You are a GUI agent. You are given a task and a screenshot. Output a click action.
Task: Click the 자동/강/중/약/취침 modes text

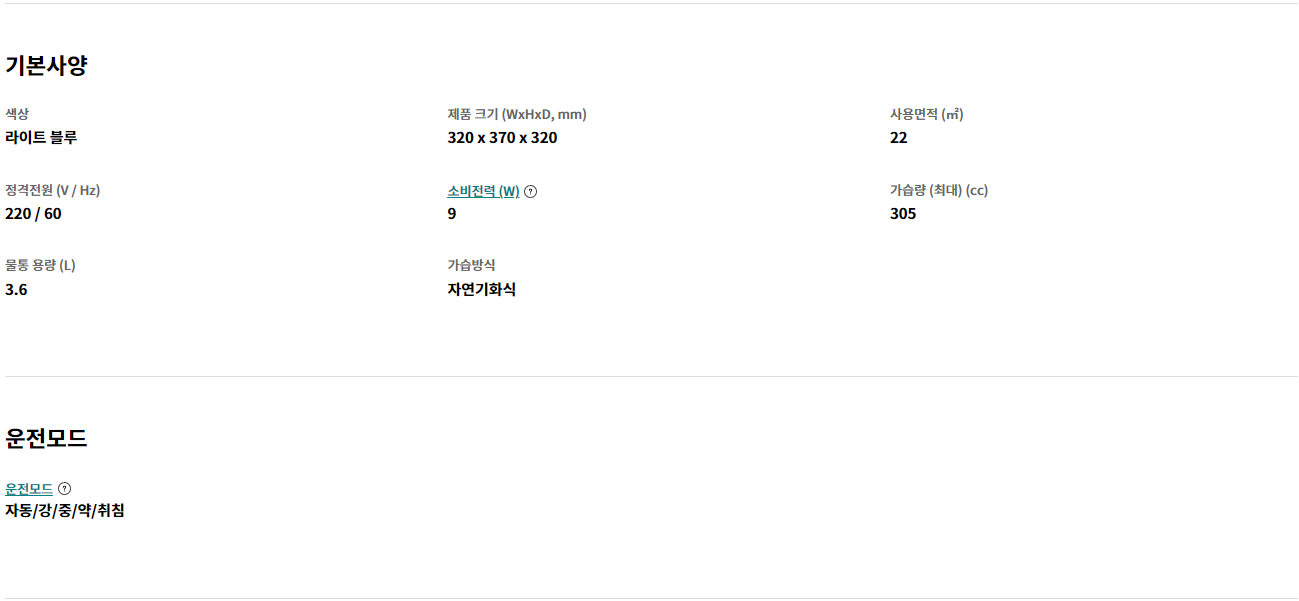tap(65, 511)
